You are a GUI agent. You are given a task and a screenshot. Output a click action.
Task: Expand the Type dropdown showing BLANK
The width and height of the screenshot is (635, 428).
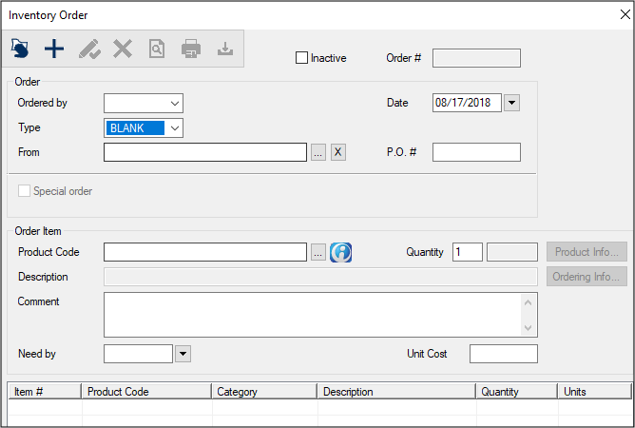point(174,128)
